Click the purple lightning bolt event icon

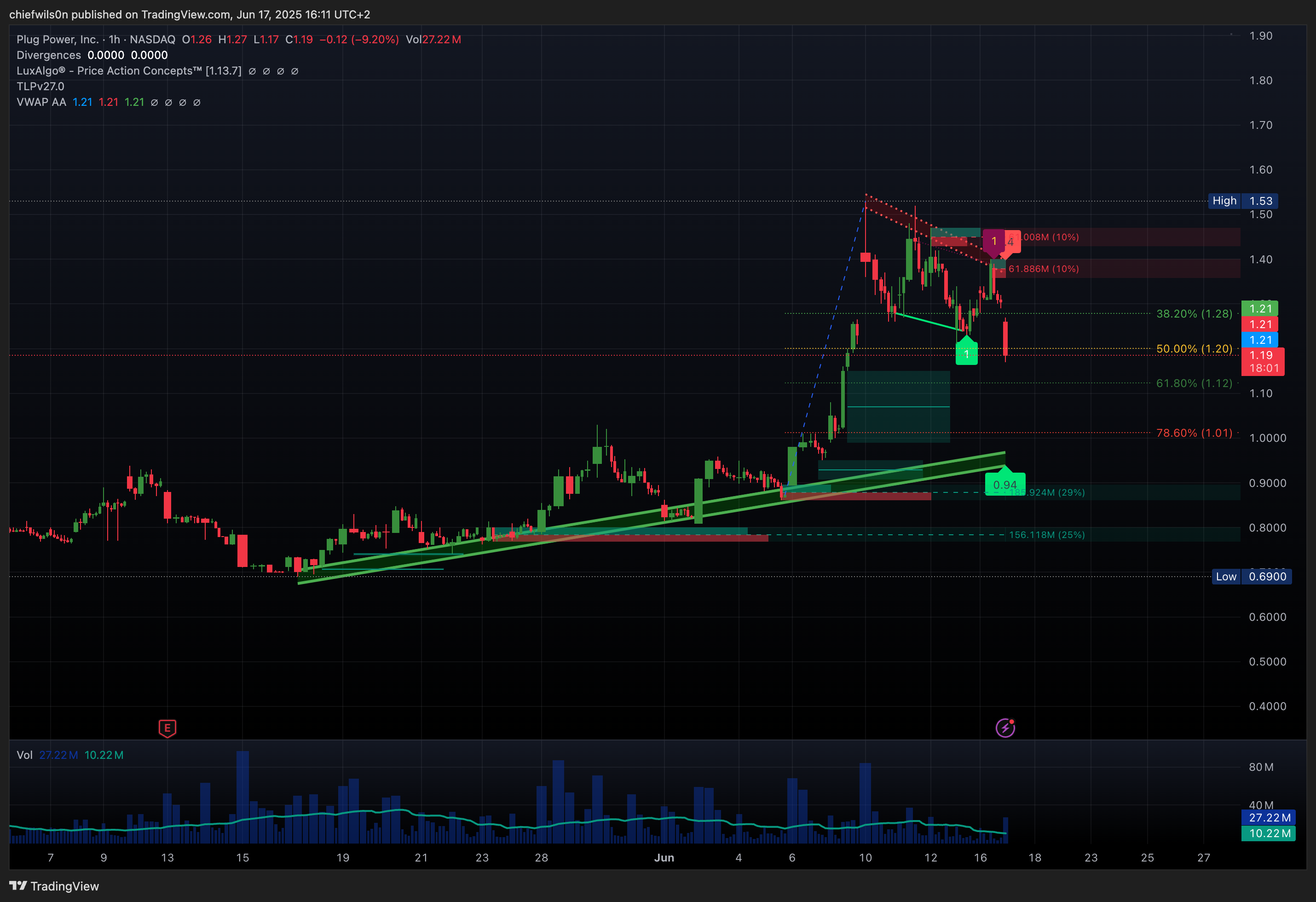pyautogui.click(x=1005, y=728)
